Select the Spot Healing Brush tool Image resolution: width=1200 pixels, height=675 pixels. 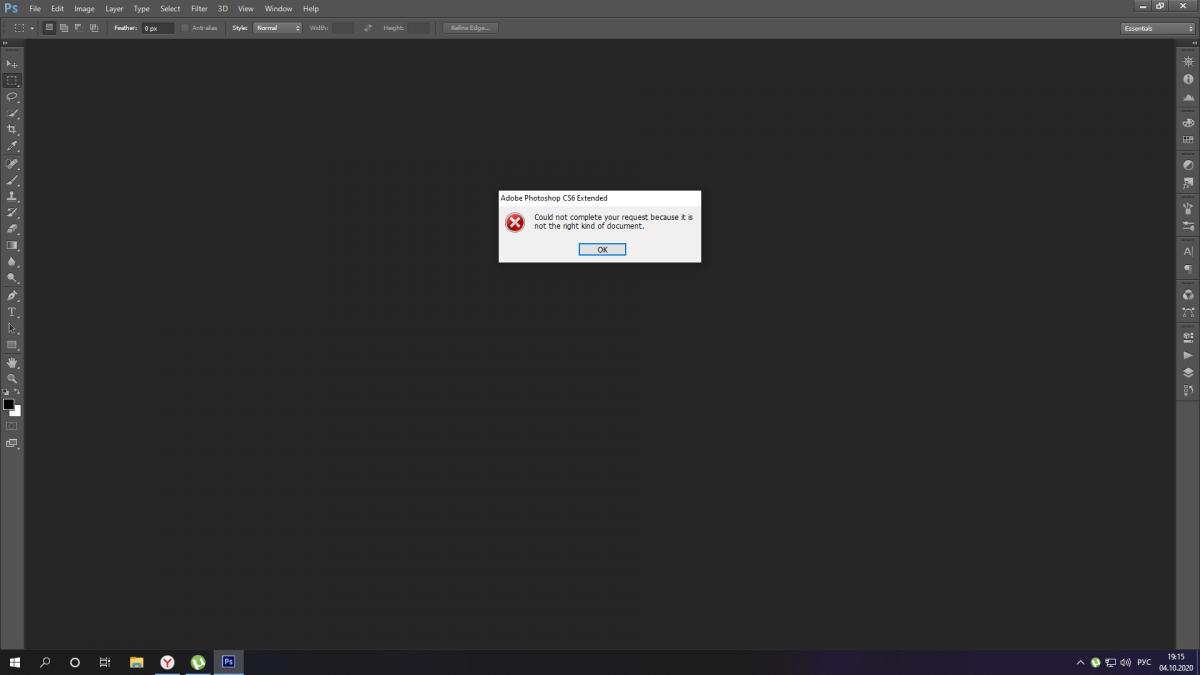(12, 164)
